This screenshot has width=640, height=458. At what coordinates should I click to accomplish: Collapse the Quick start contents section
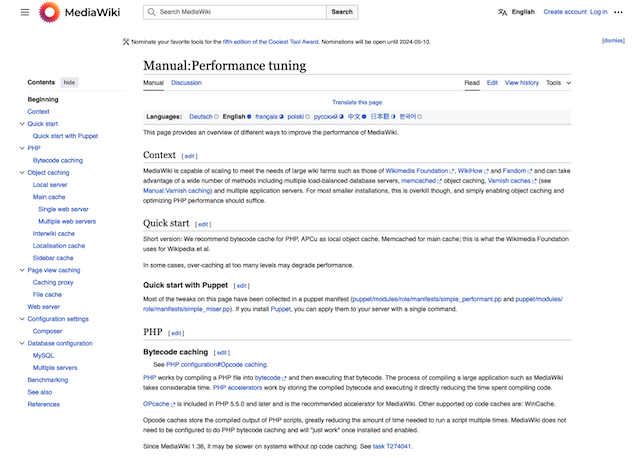pos(19,124)
